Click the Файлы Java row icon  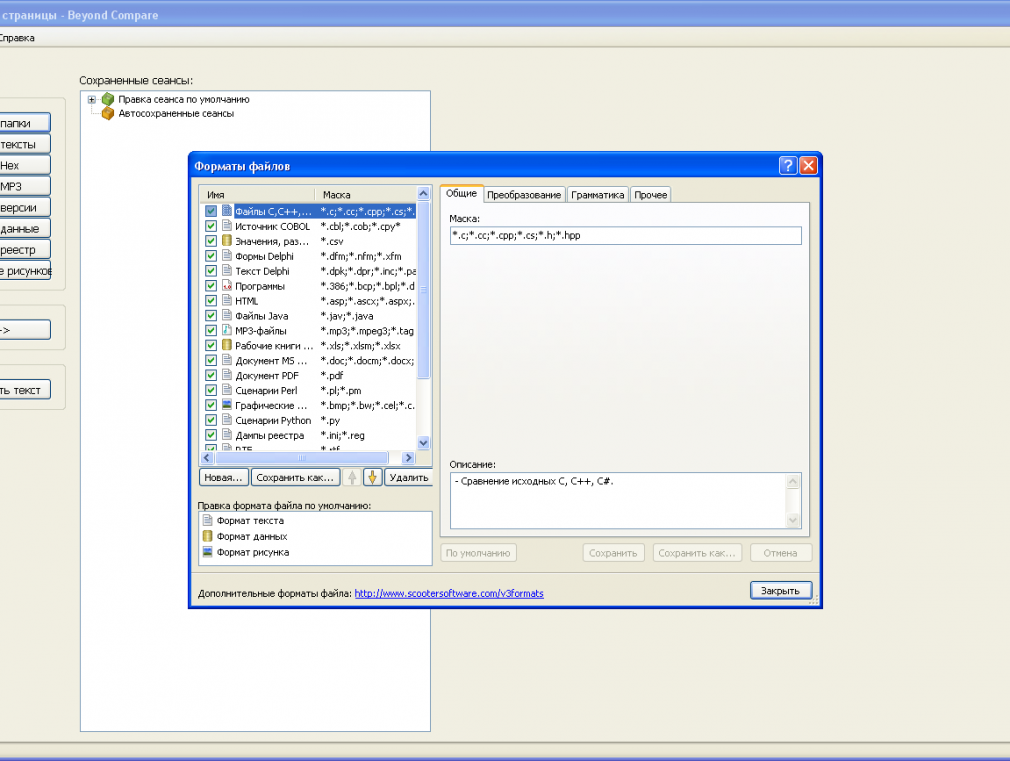(x=227, y=315)
